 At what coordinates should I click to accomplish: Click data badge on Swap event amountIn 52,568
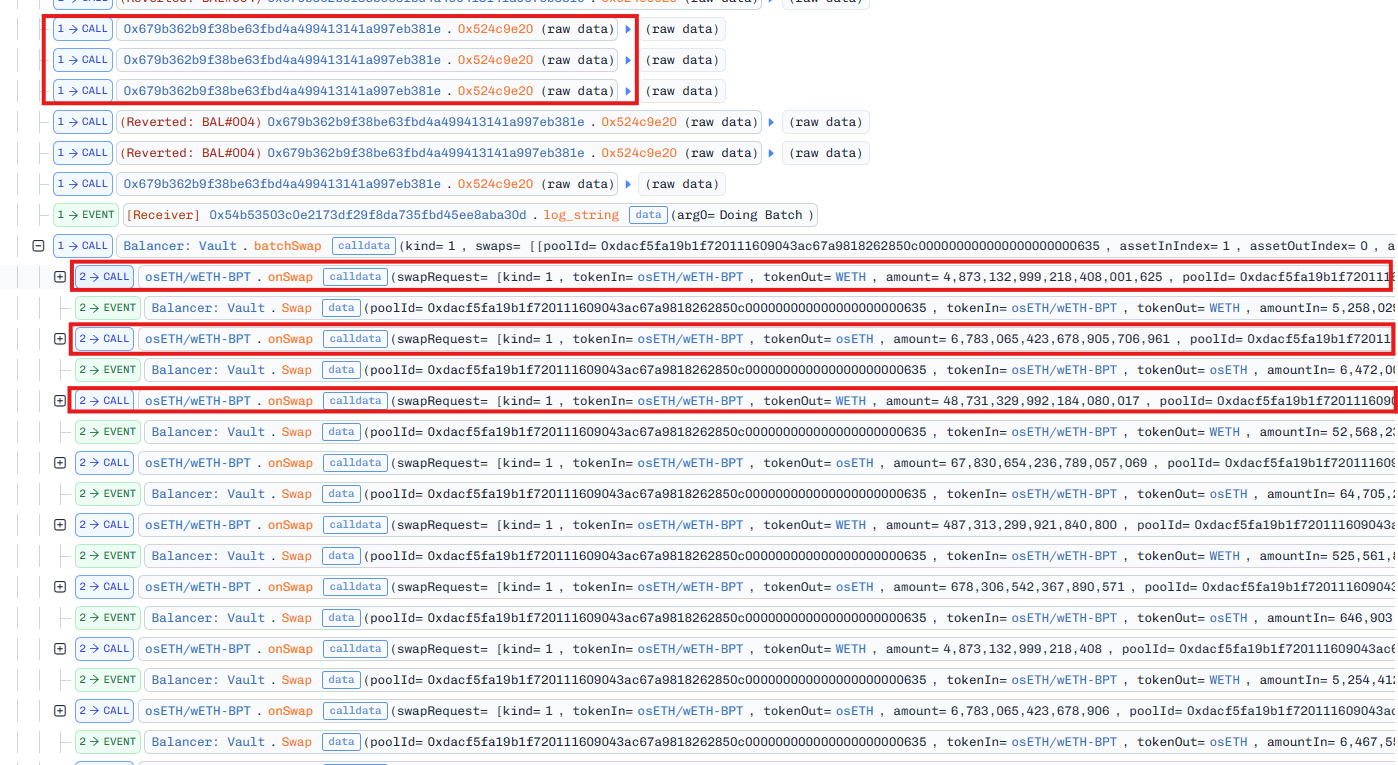click(341, 432)
